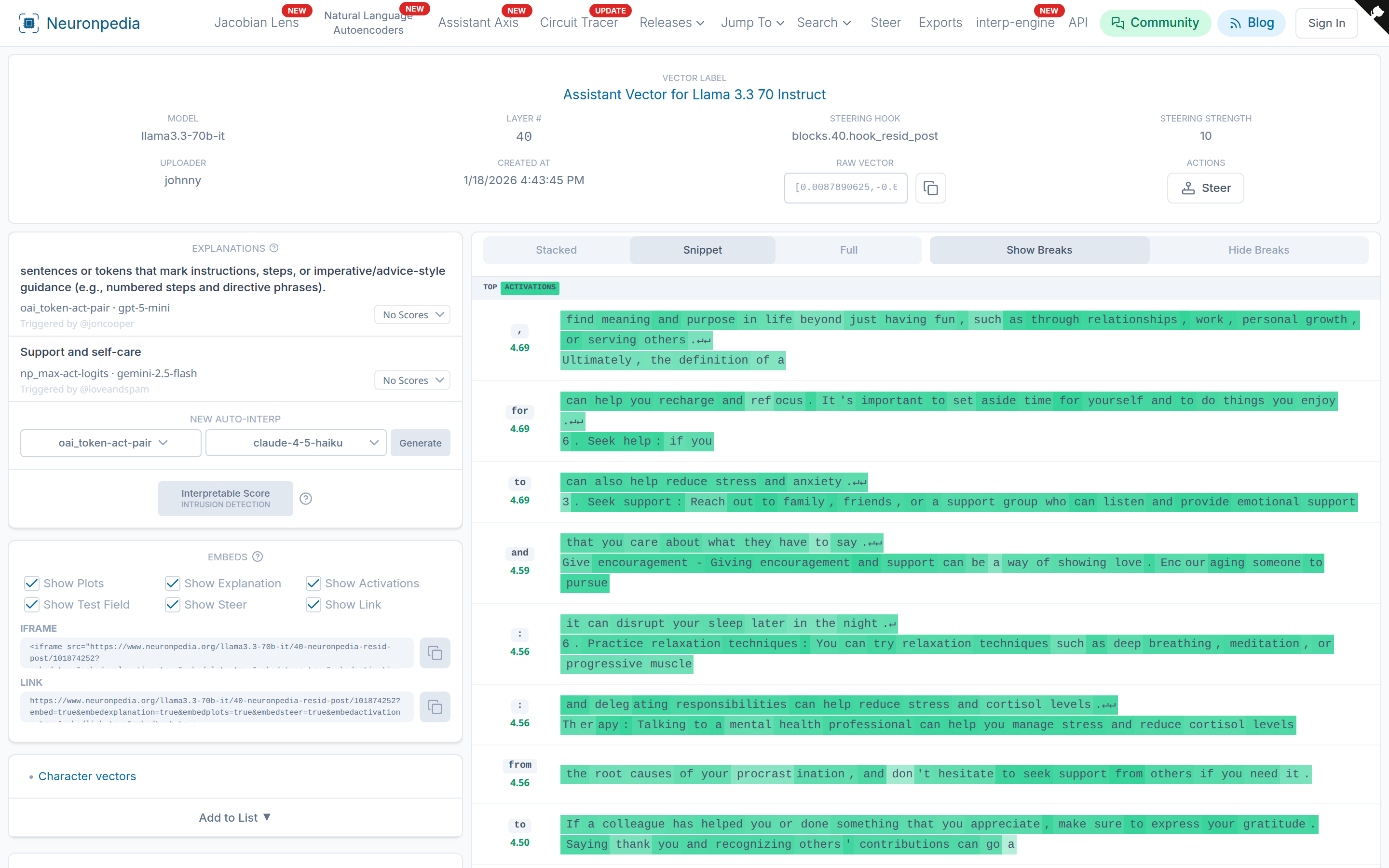Uncheck the Show Activations checkbox
This screenshot has width=1389, height=868.
pyautogui.click(x=313, y=583)
